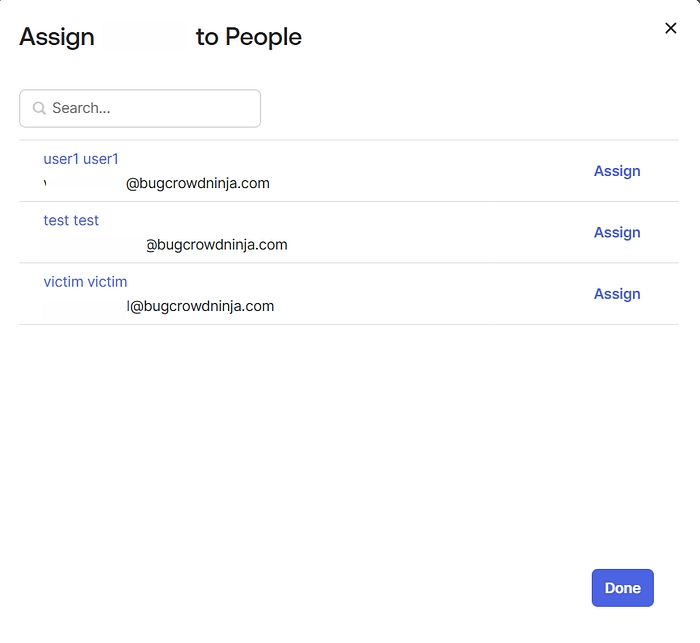Assign to user1 user1
700x643 pixels.
click(617, 171)
